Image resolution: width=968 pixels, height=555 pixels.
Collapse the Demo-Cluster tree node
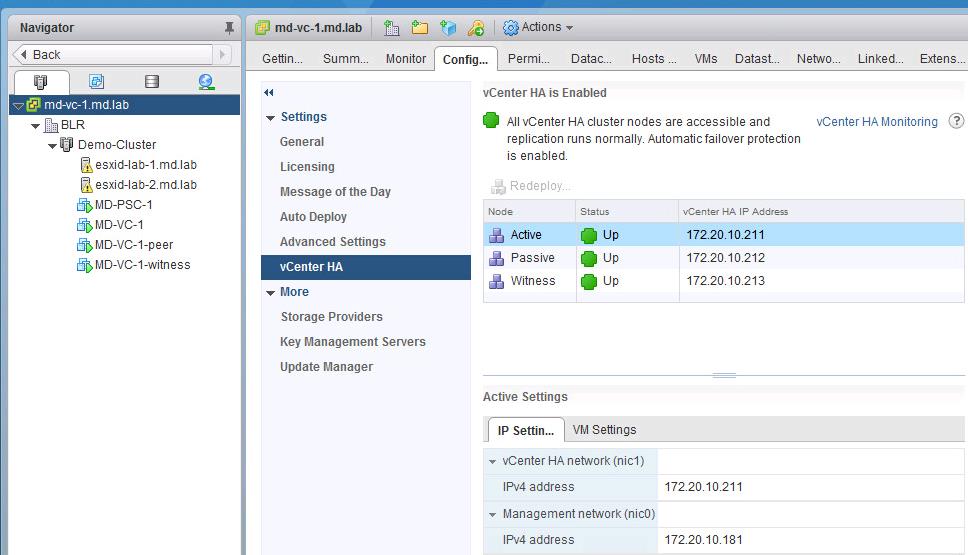(x=52, y=146)
